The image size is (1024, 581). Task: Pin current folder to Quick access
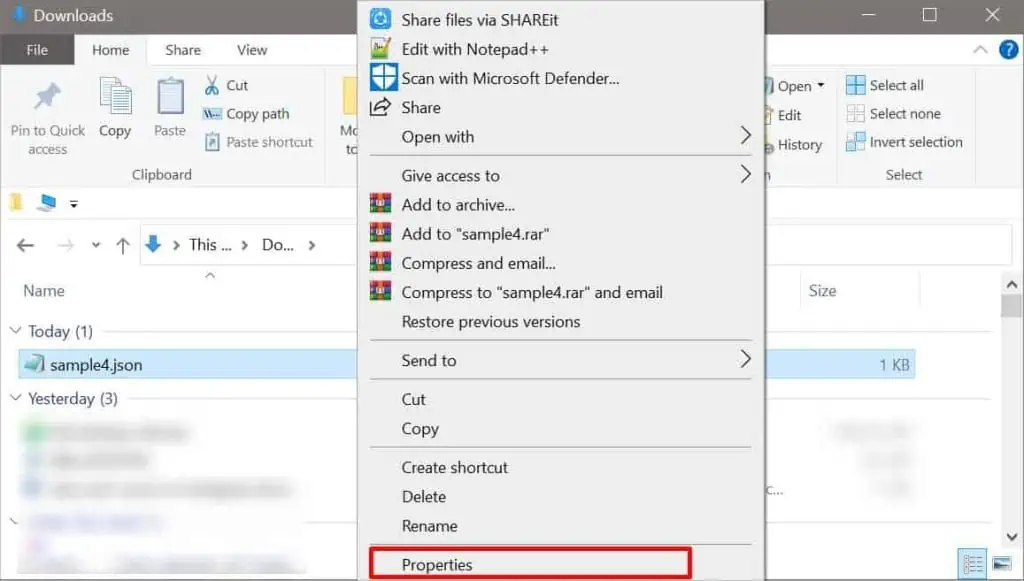pos(47,116)
